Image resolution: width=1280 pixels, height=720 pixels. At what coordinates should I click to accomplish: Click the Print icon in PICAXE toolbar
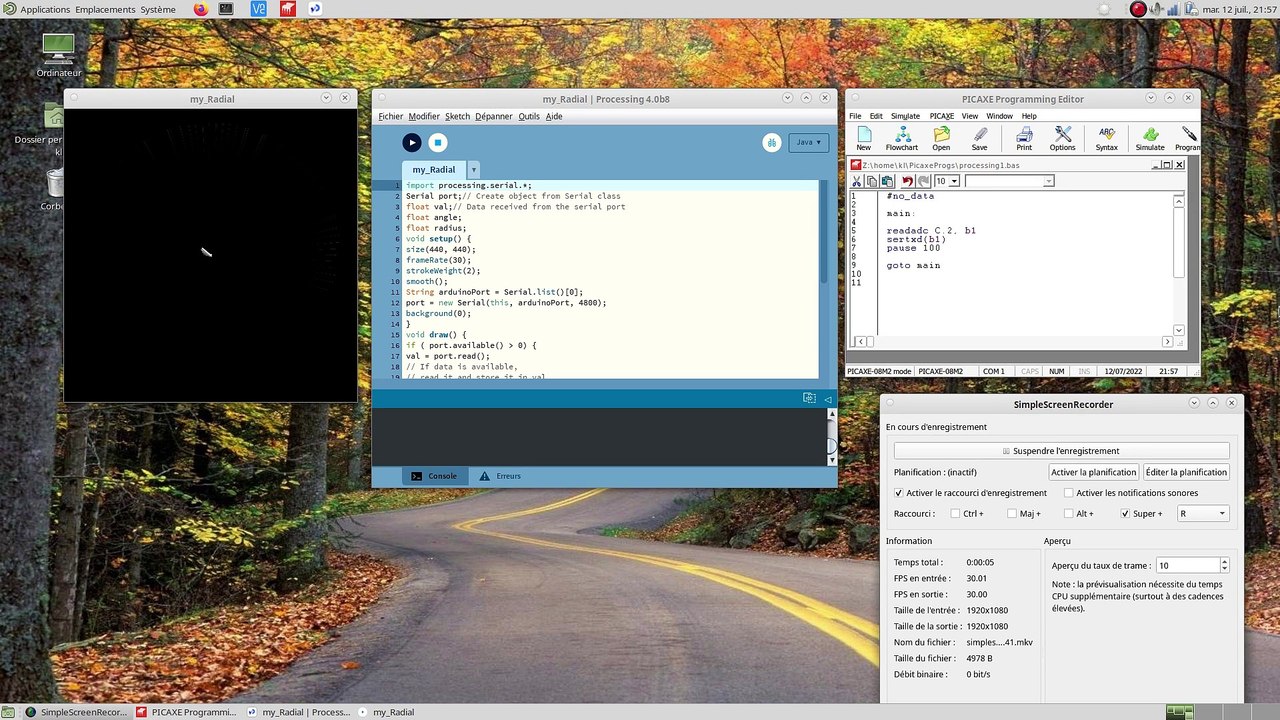(1024, 139)
